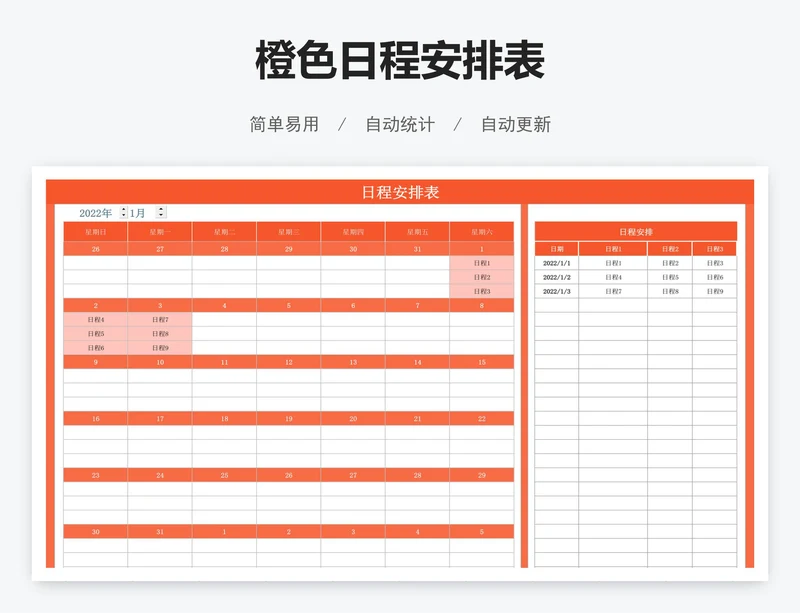
Task: Select the 星期一 column header
Action: 160,232
